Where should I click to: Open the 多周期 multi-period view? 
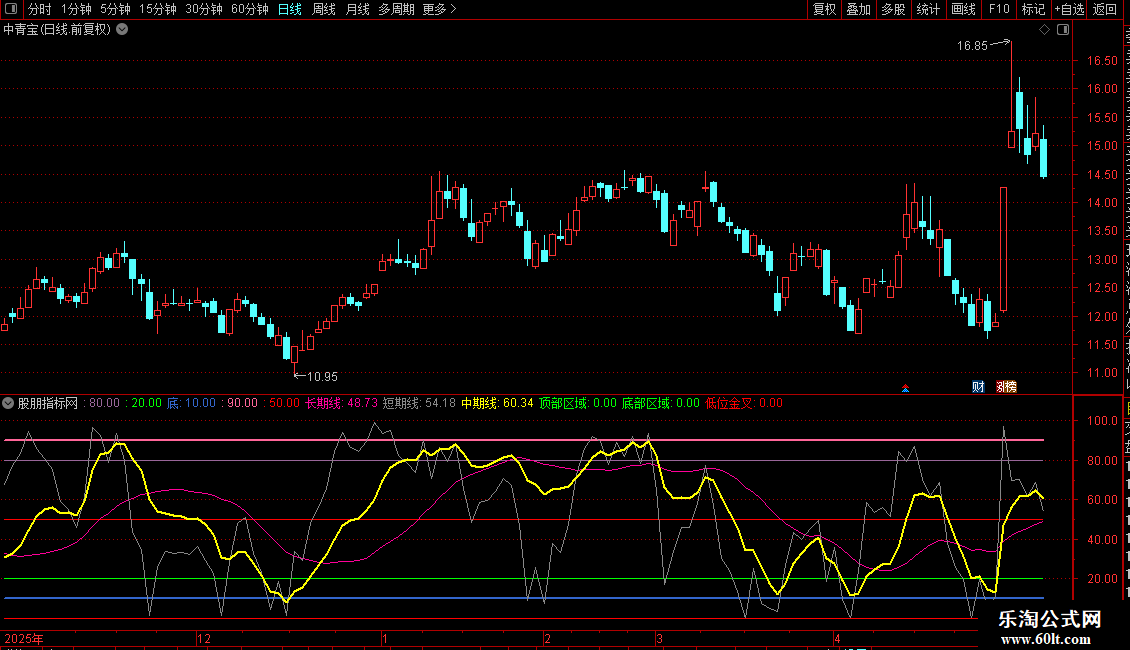point(396,9)
